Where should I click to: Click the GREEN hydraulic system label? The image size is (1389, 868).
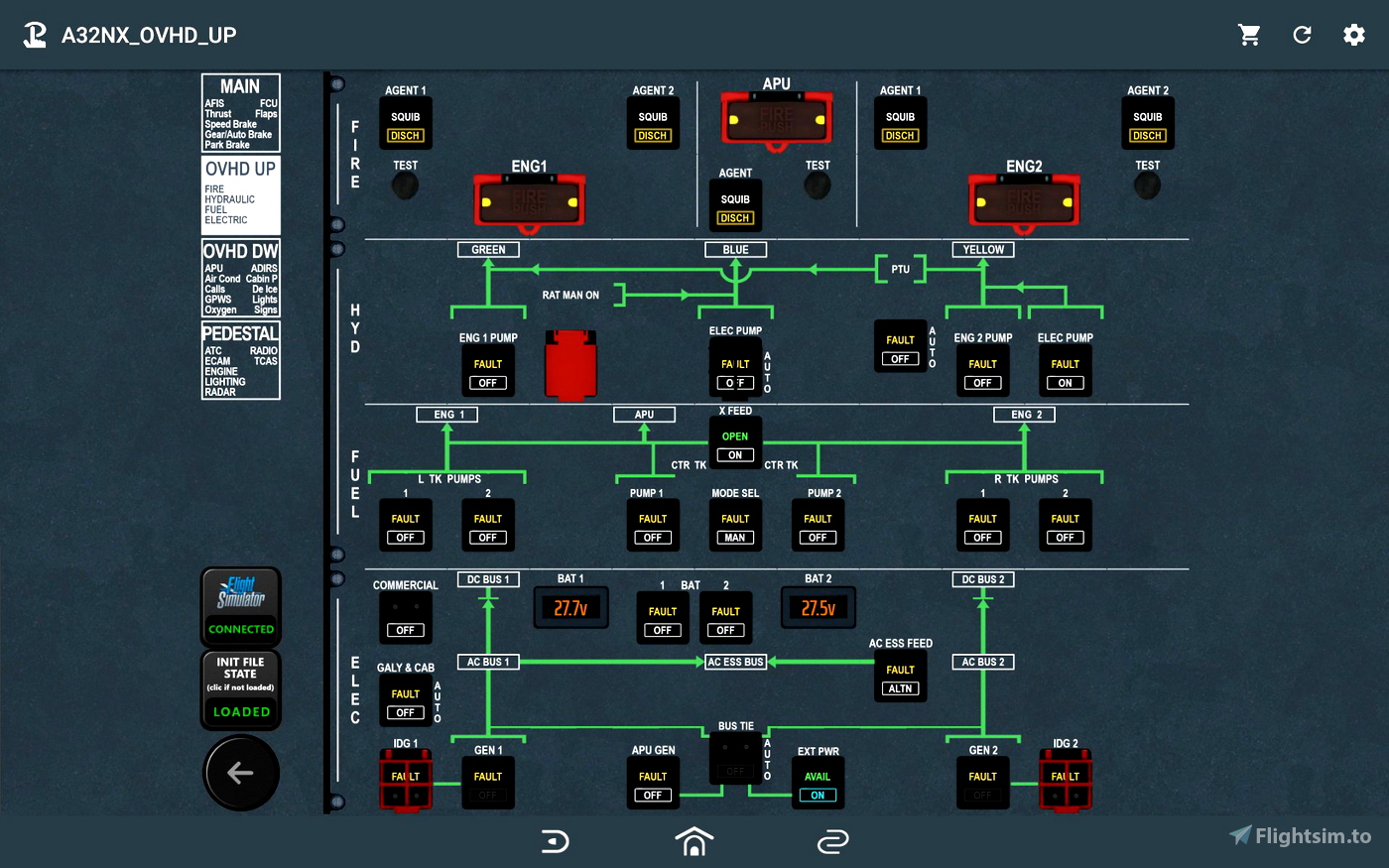488,249
